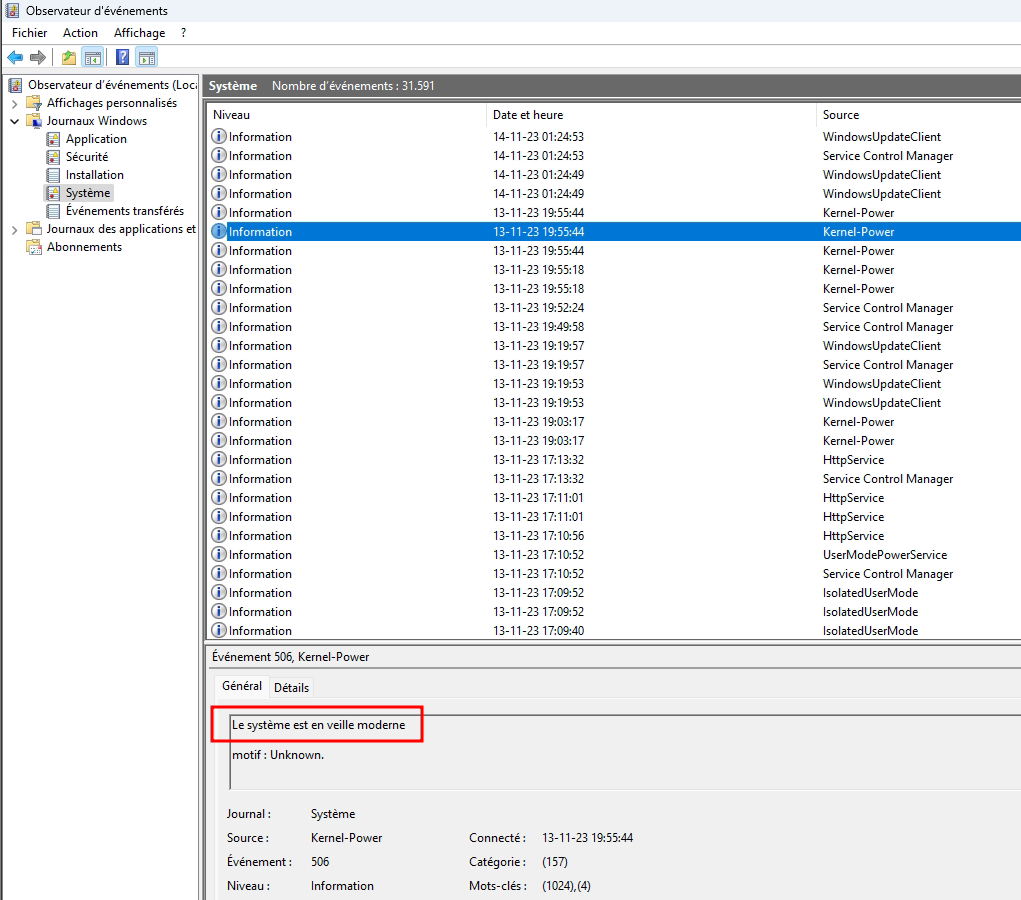Click the Abonnements folder icon
Image resolution: width=1021 pixels, height=900 pixels.
tap(34, 247)
